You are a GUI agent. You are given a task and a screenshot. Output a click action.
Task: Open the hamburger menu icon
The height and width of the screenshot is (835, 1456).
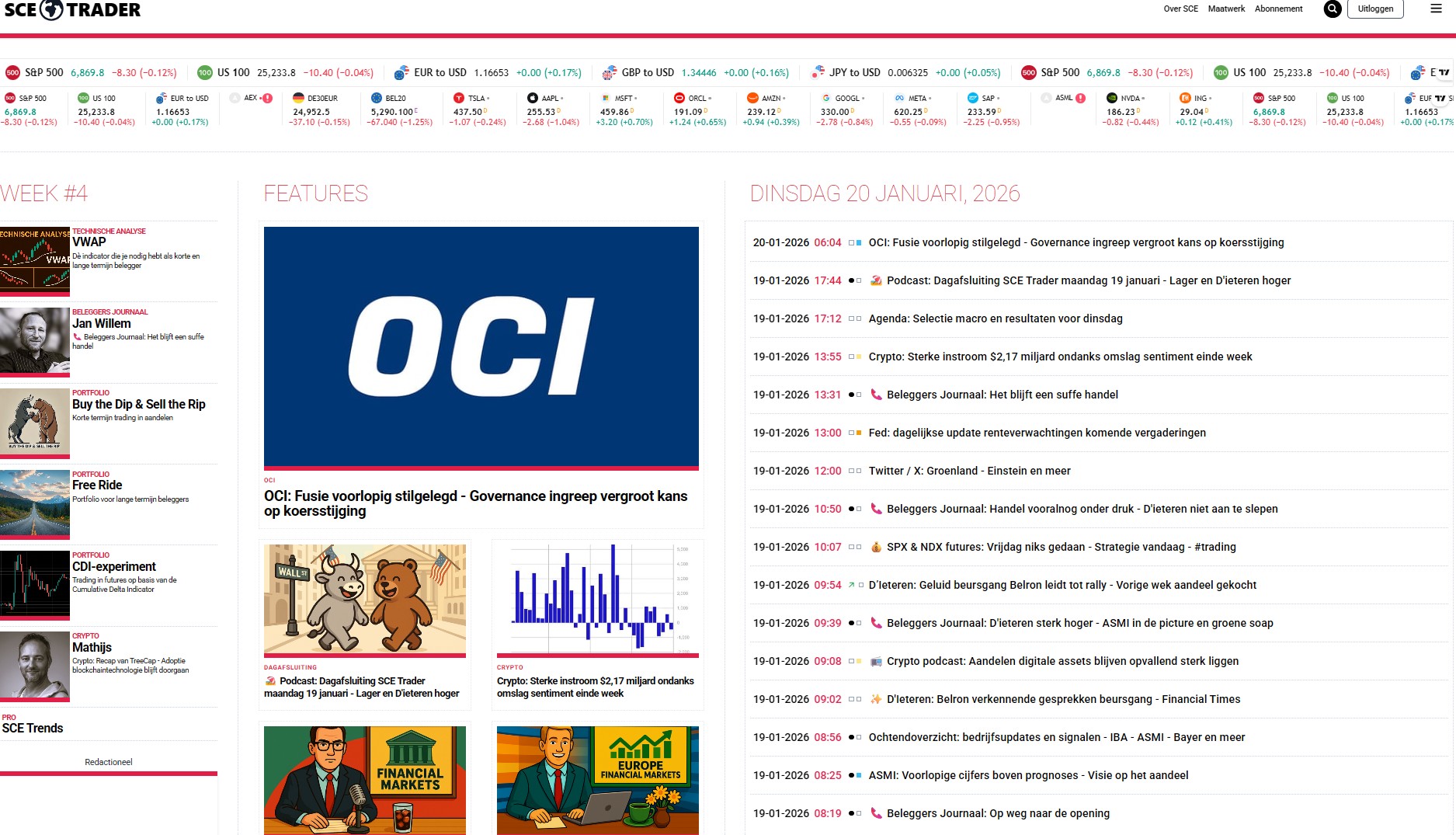pyautogui.click(x=1436, y=9)
